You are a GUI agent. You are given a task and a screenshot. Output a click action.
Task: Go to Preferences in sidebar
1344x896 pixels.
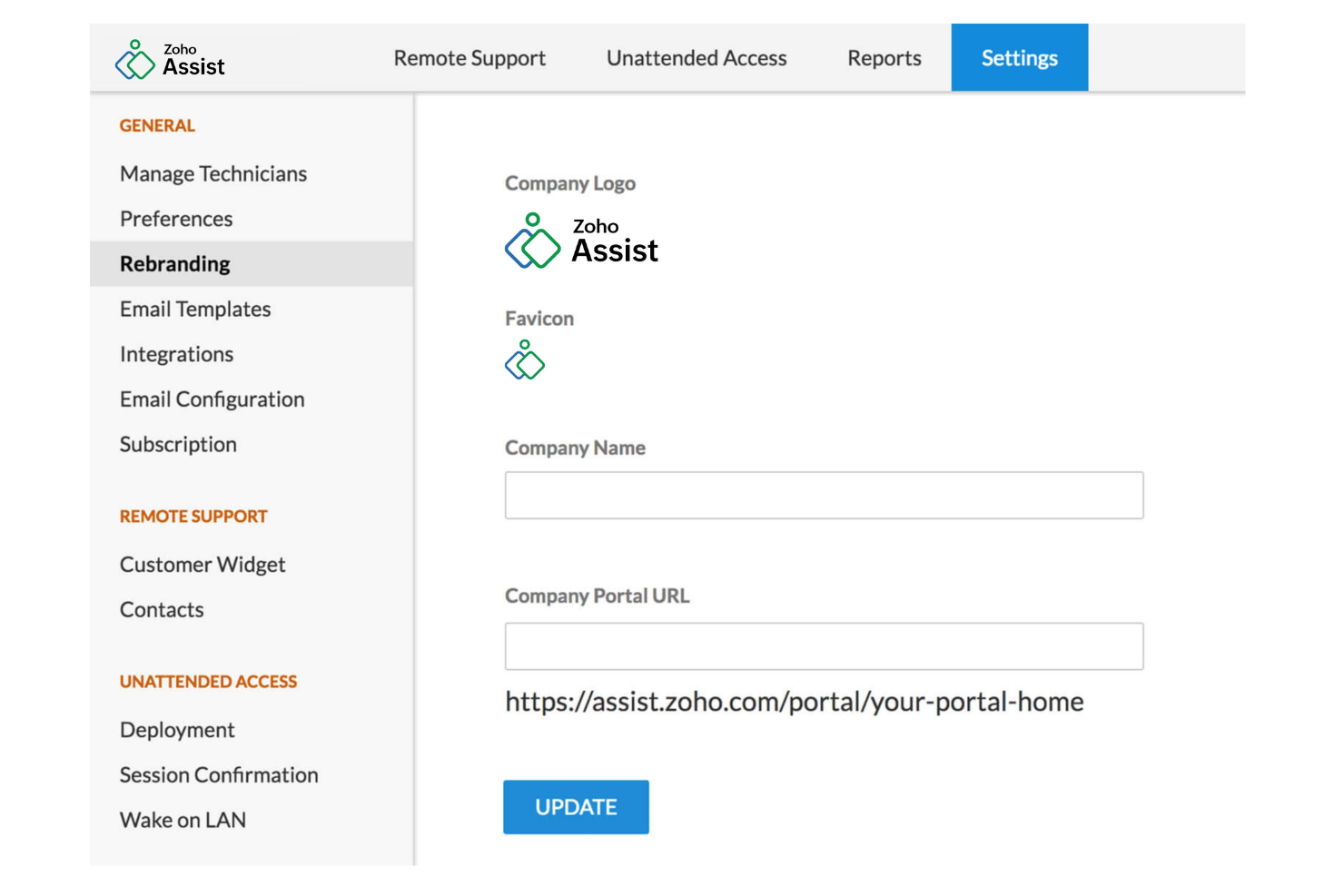[176, 219]
